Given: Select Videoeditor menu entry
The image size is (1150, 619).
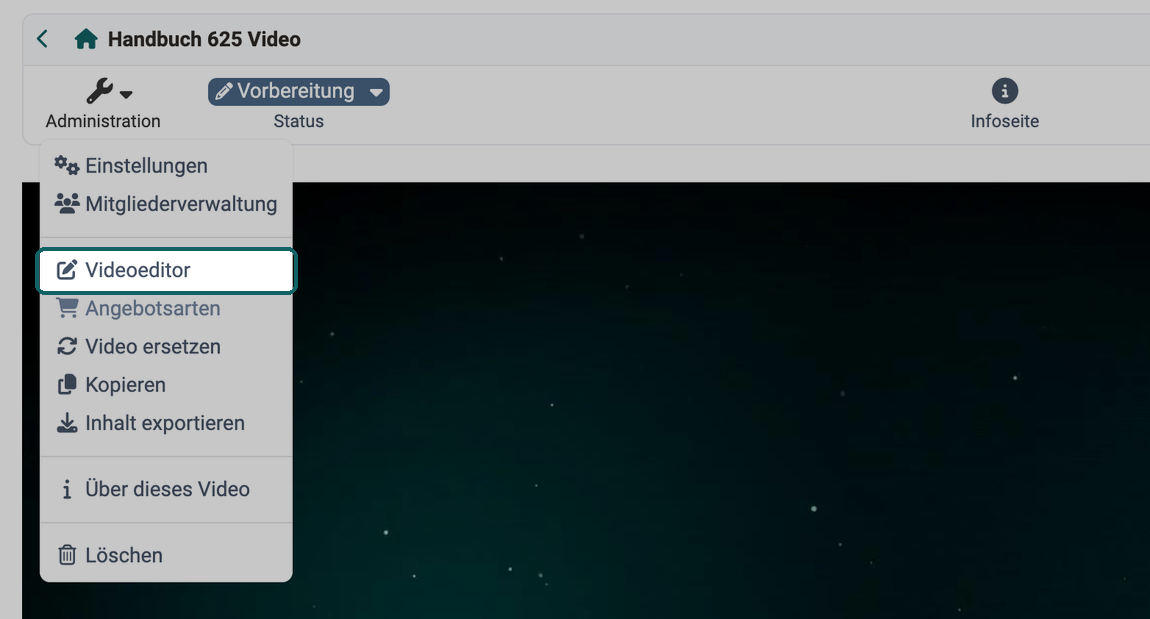Looking at the screenshot, I should [166, 271].
